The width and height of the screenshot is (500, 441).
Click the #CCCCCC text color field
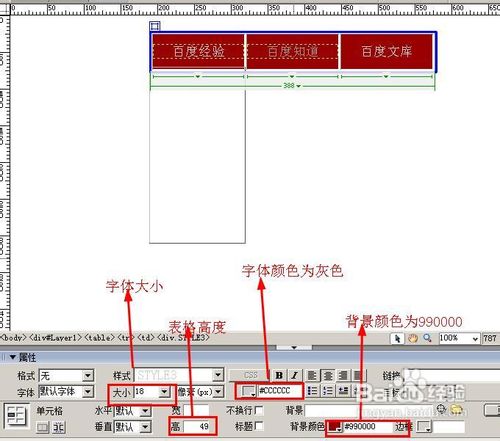click(280, 391)
